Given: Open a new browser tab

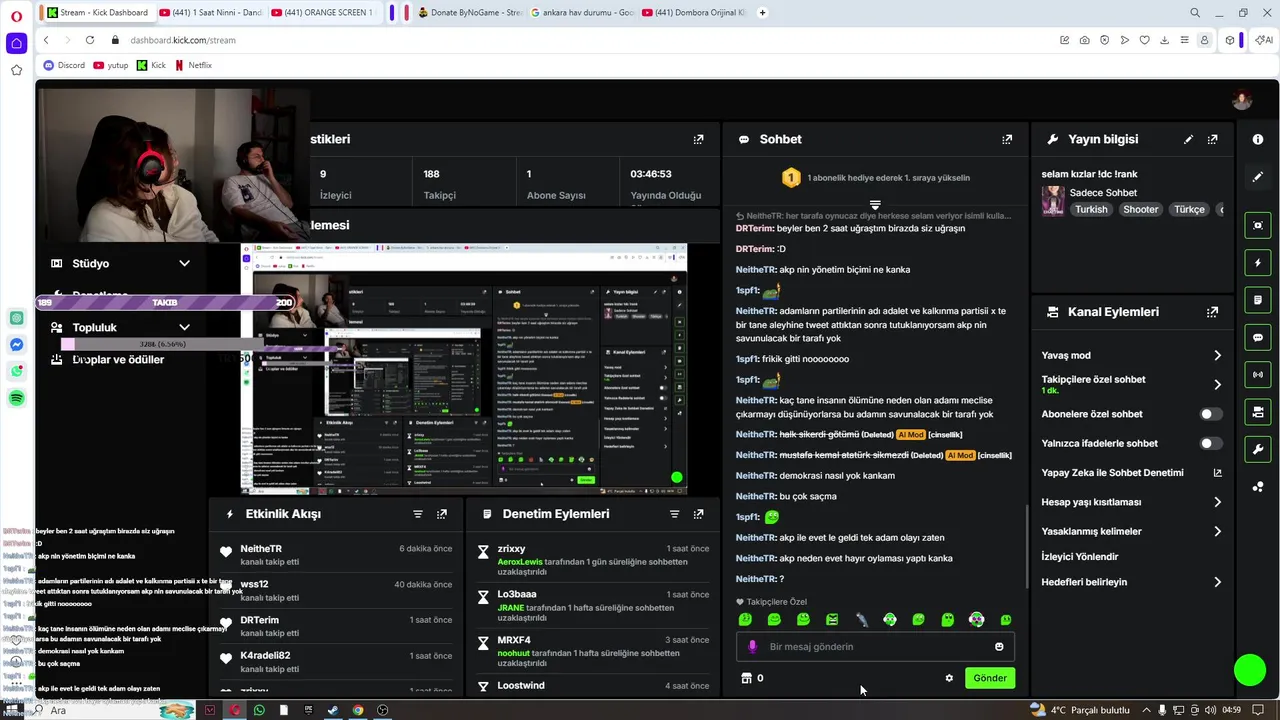Looking at the screenshot, I should pos(763,12).
